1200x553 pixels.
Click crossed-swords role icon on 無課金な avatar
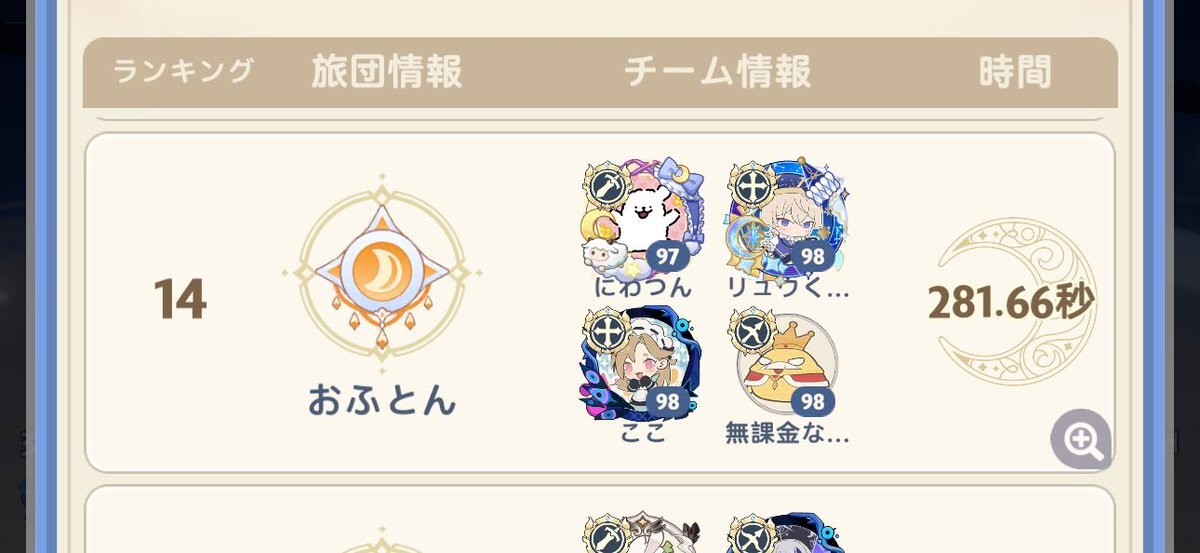tap(752, 329)
